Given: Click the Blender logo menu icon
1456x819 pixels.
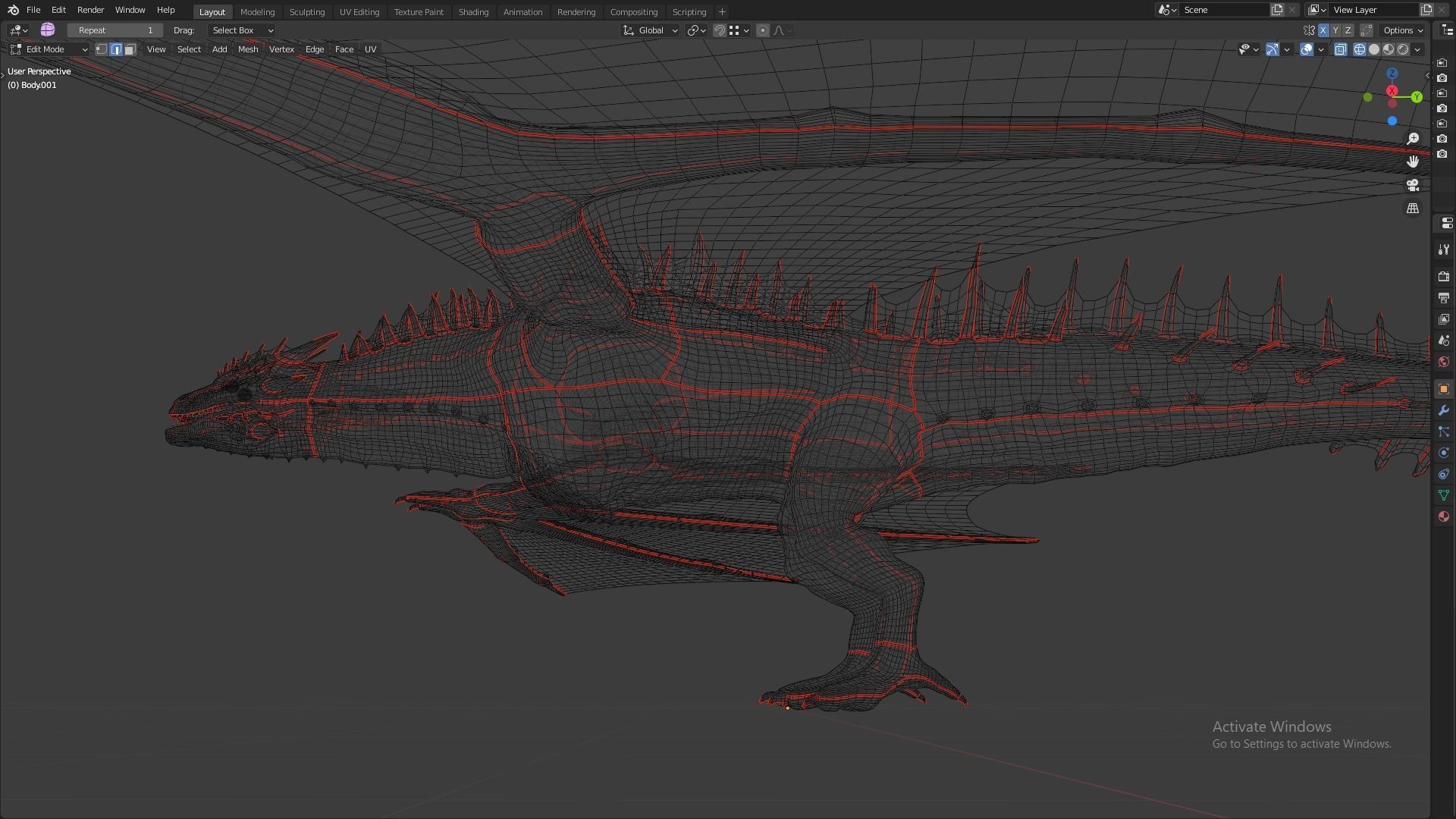Looking at the screenshot, I should click(13, 10).
